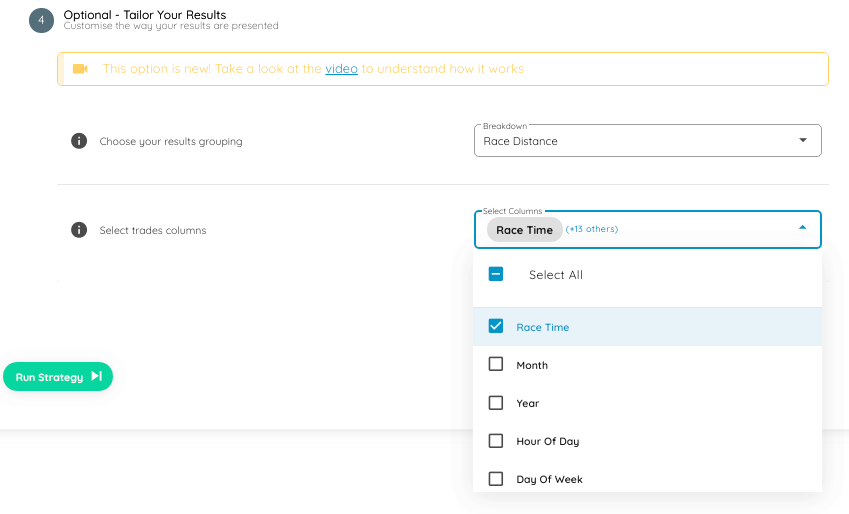Uncheck the Race Time checkbox
This screenshot has width=849, height=514.
496,327
